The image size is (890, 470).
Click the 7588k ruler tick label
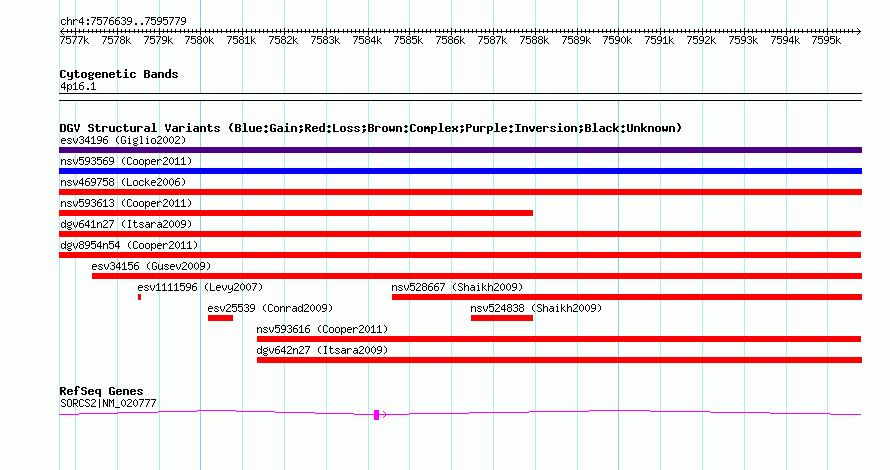coord(534,40)
